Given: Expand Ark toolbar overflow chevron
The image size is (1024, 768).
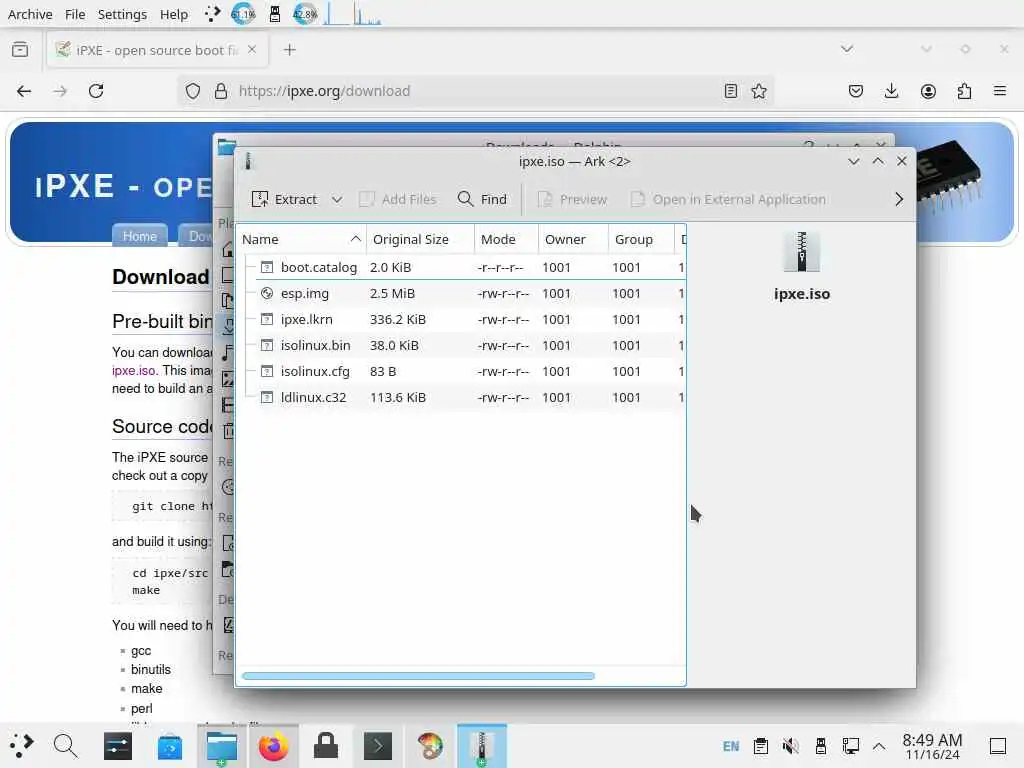Looking at the screenshot, I should (899, 199).
